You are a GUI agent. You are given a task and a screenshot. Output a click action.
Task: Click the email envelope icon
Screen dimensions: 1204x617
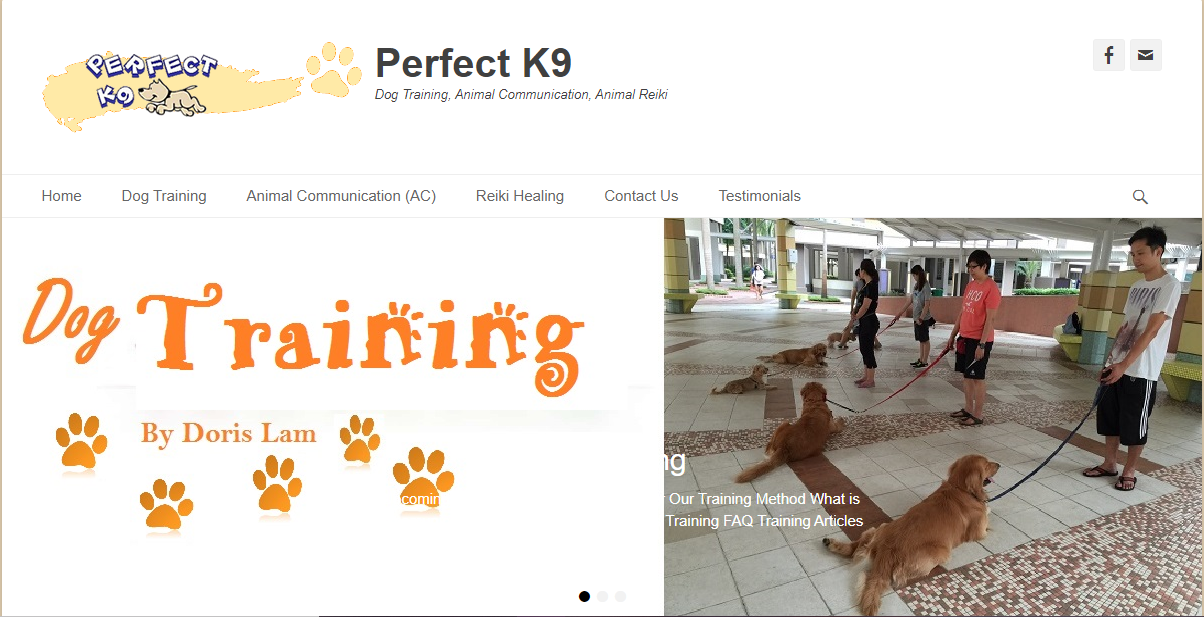[x=1146, y=54]
